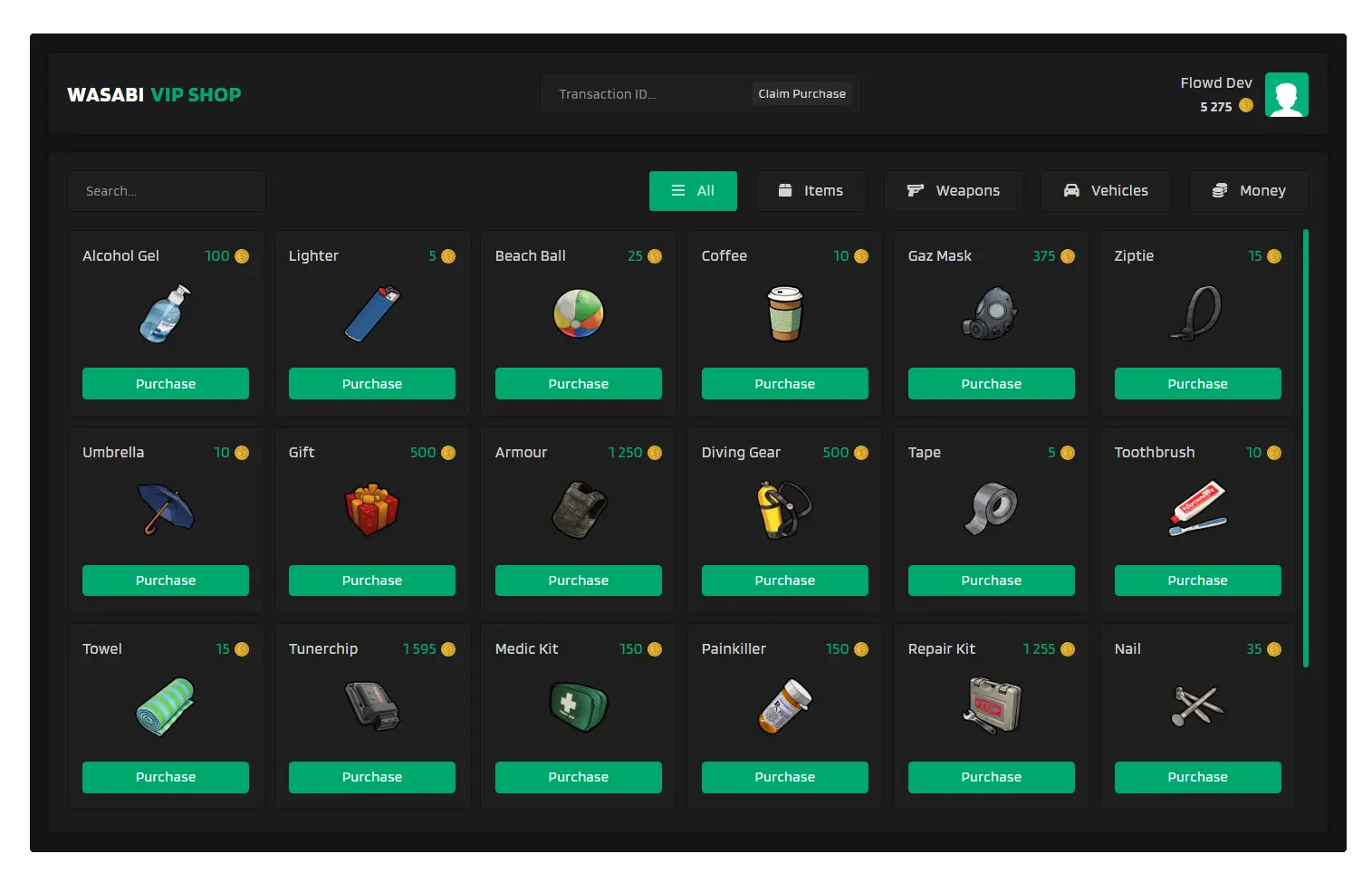Purchase the Toothbrush item
1372x873 pixels.
1197,580
